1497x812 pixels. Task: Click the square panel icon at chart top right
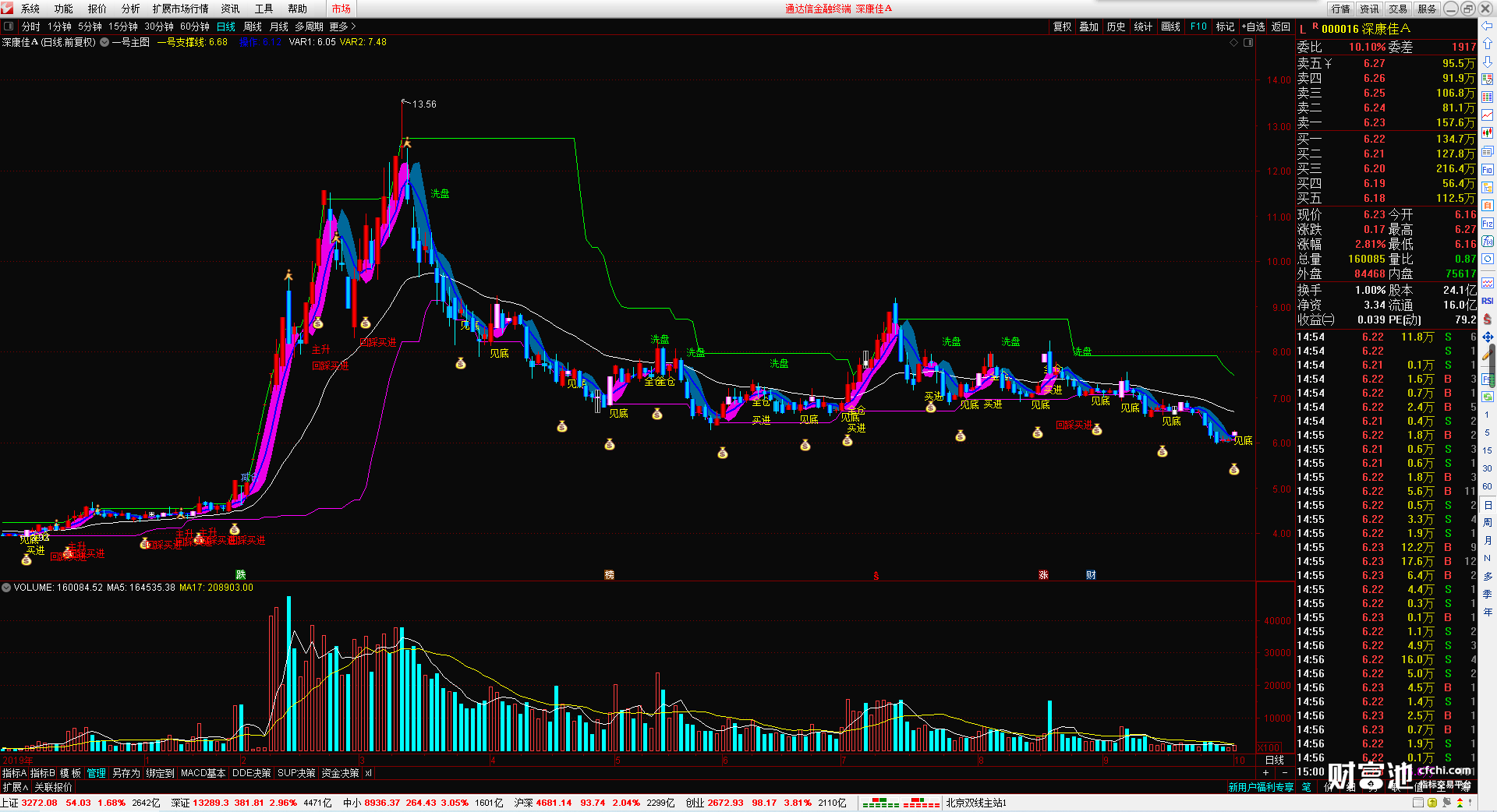pos(1248,42)
